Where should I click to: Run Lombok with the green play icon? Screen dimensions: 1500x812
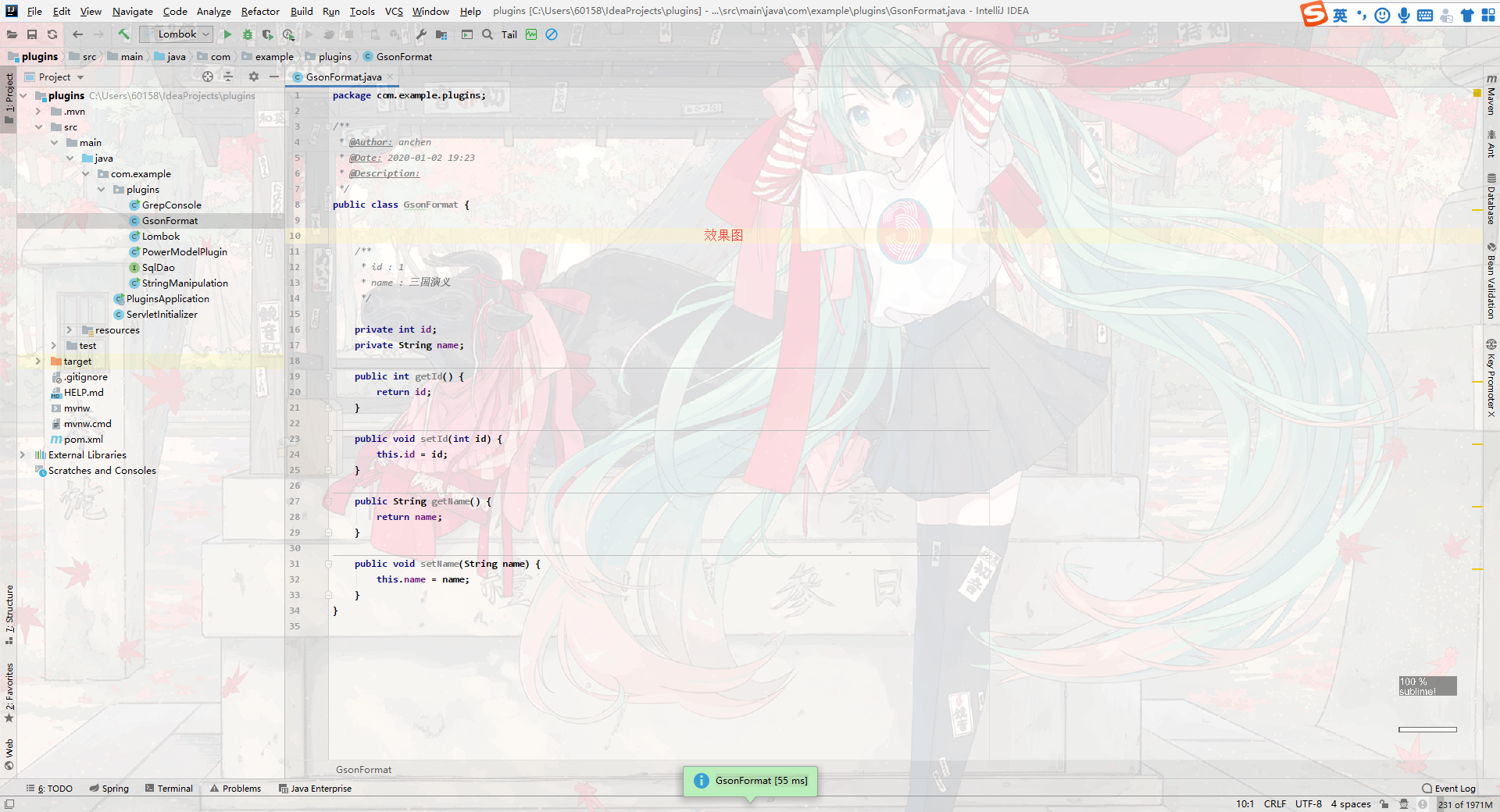227,34
